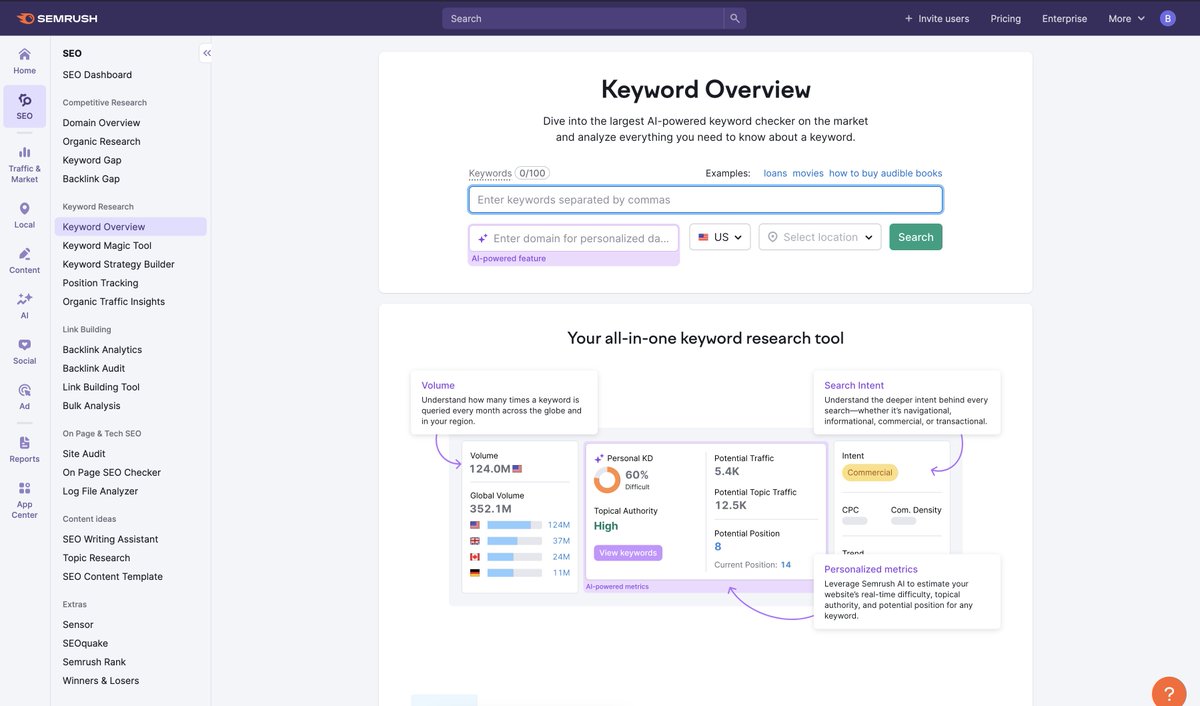This screenshot has height=706, width=1200.
Task: Open the Local icon in left rail
Action: coord(24,215)
